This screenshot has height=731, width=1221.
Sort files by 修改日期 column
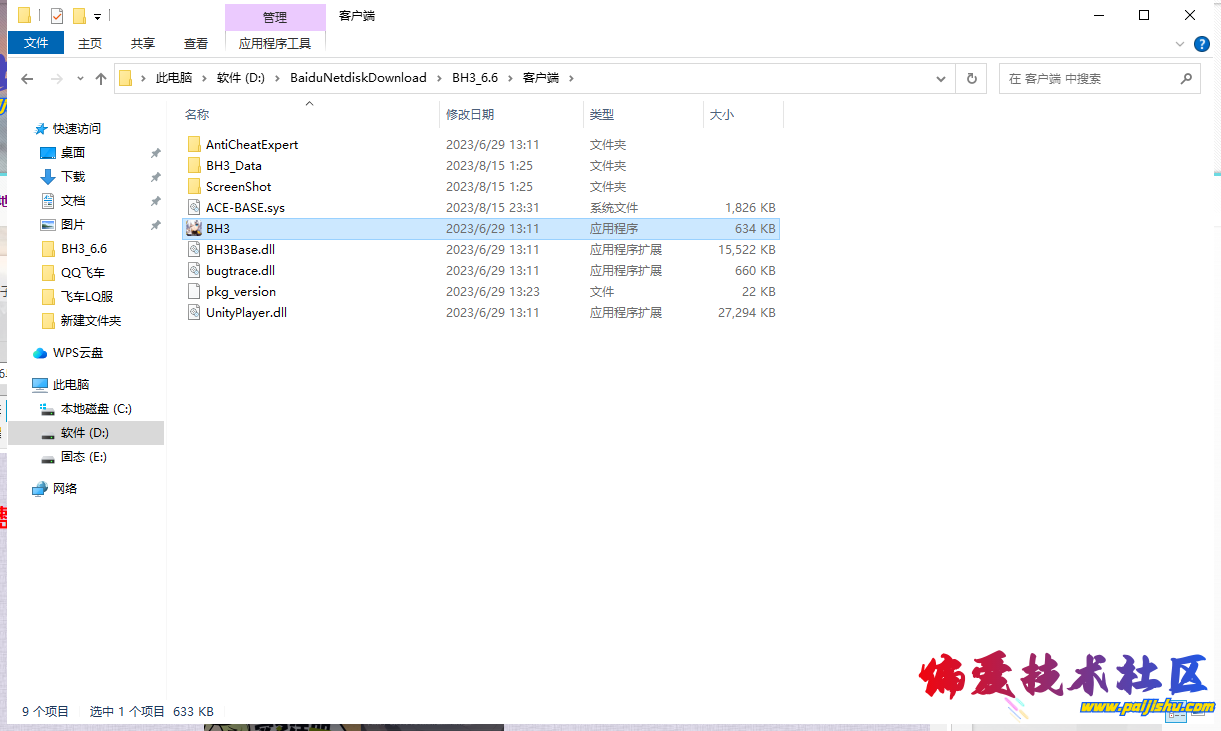pos(470,115)
